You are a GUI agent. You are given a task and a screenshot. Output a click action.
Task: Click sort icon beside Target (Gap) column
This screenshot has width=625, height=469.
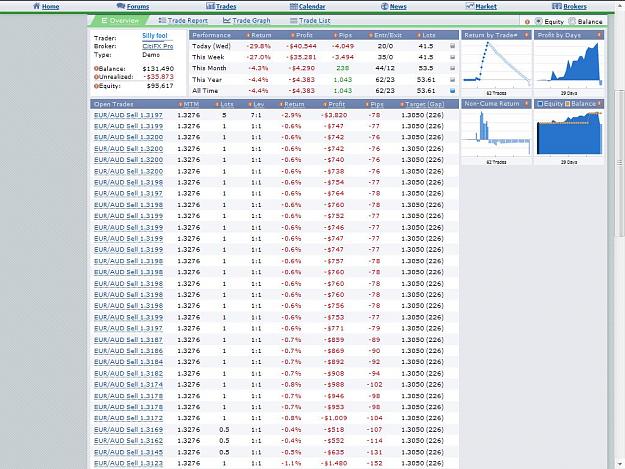click(x=402, y=104)
